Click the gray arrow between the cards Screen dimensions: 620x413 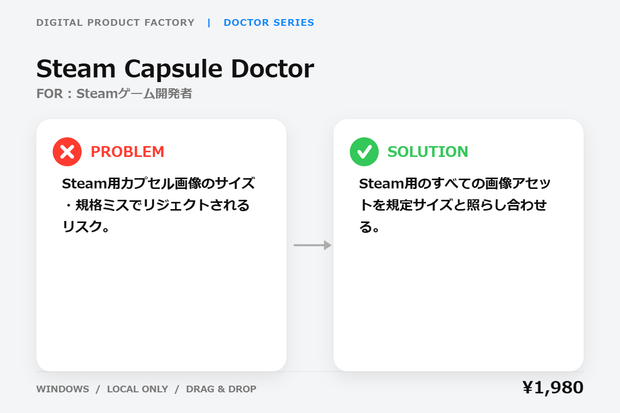(x=312, y=245)
